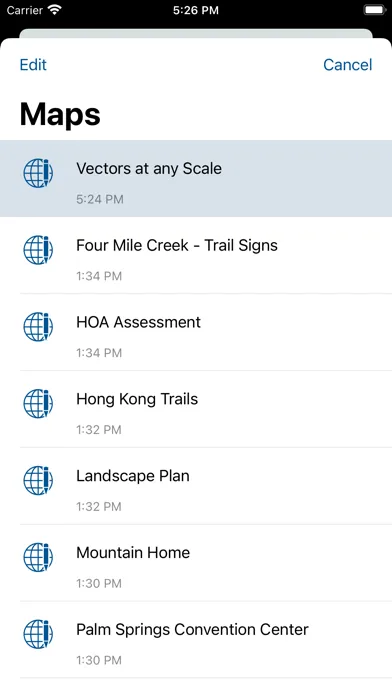Tap the Mountain Home globe icon
Screen dimensions: 392x696
coord(38,557)
